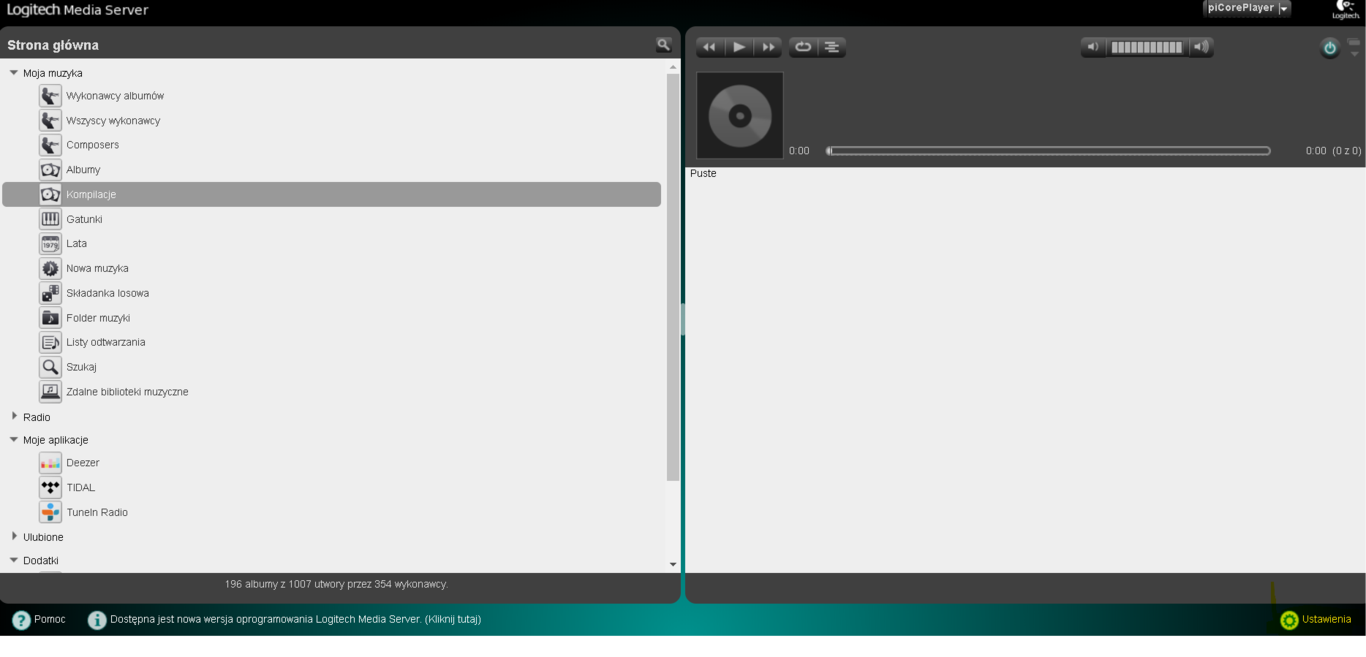The height and width of the screenshot is (657, 1366).
Task: Click the search icon in Strona główna header
Action: (663, 45)
